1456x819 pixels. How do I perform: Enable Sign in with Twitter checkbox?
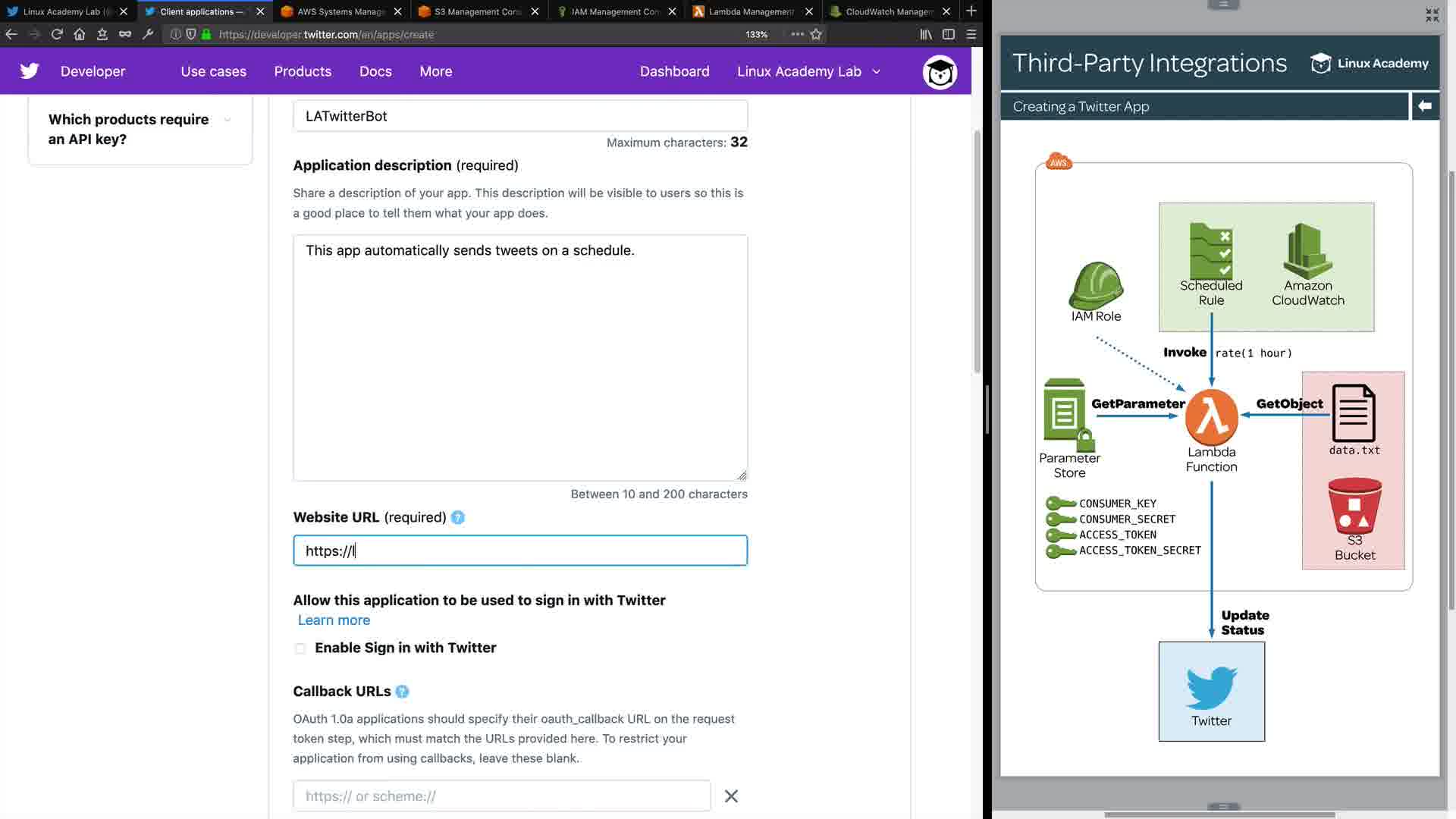pyautogui.click(x=300, y=648)
